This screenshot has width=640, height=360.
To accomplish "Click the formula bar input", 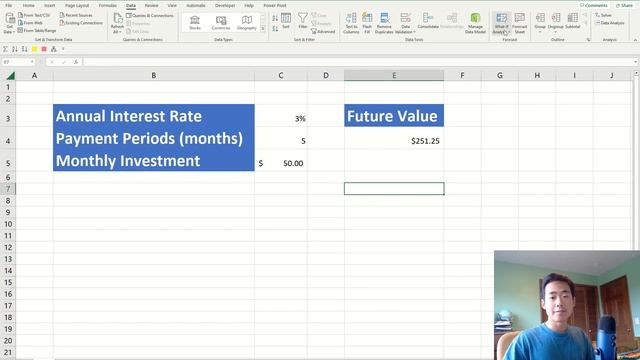I will [x=358, y=62].
